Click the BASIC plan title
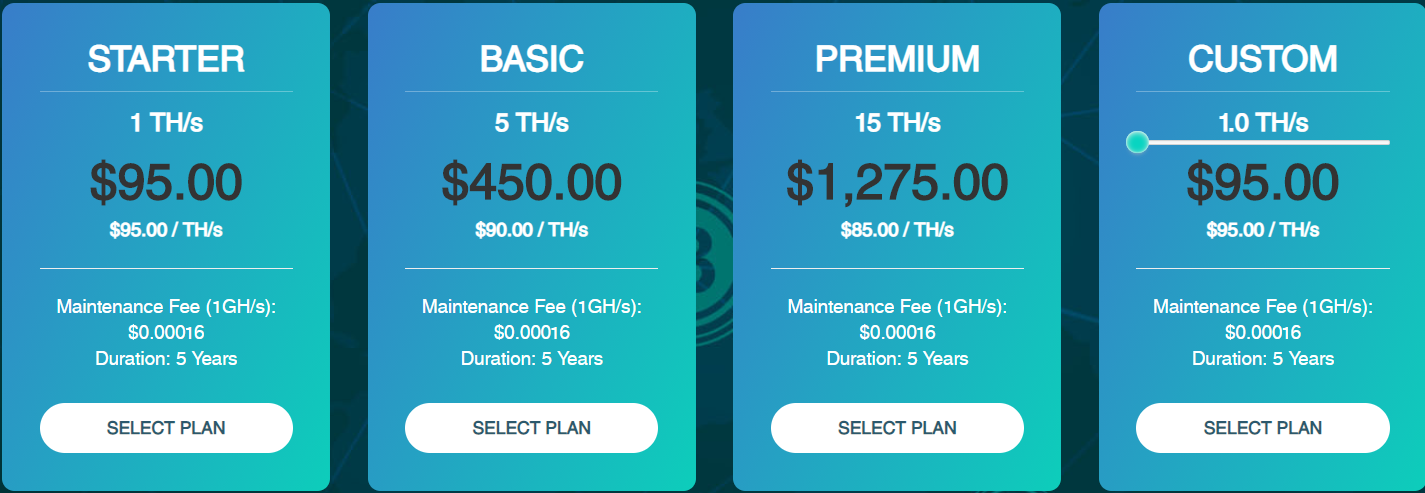The image size is (1425, 493). click(x=531, y=59)
